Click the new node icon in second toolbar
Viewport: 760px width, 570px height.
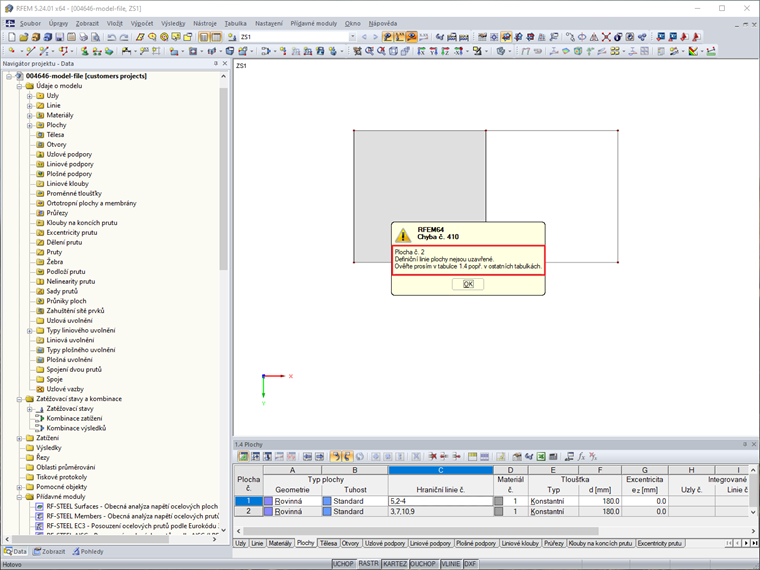pos(12,51)
